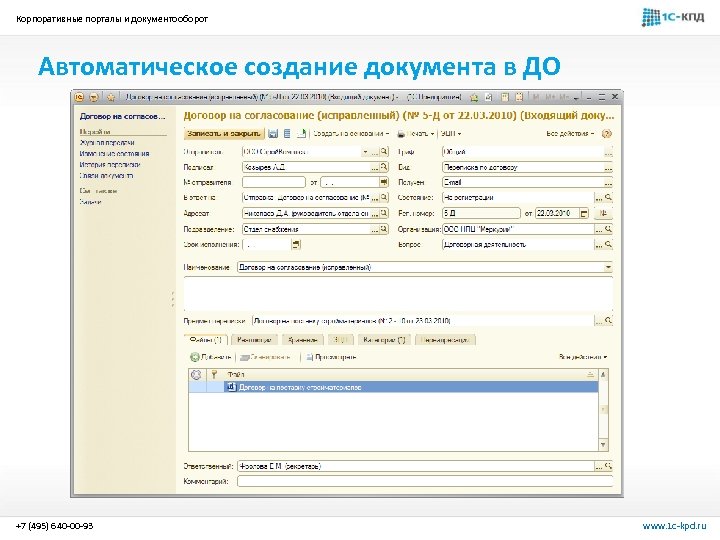Open the magnifier on the Ответственный field
The image size is (720, 540).
click(608, 466)
